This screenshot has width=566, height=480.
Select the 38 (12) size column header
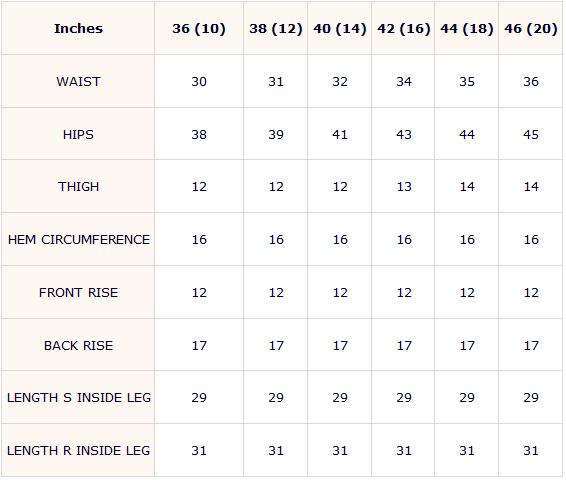(276, 29)
